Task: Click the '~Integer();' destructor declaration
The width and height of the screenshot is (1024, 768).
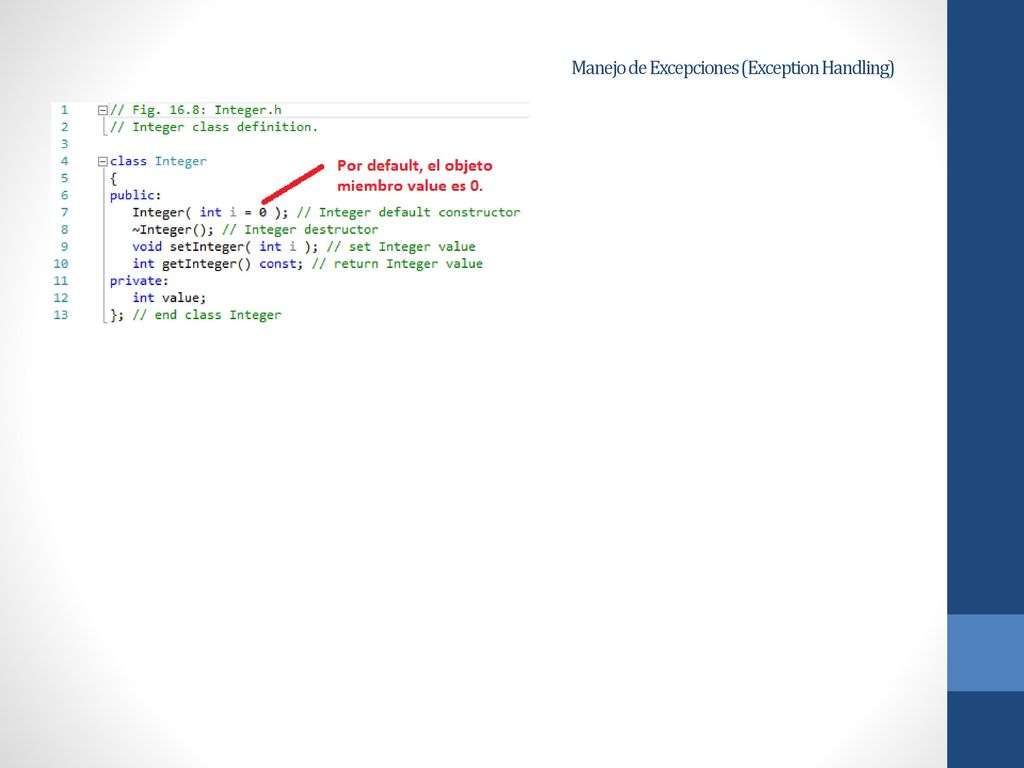Action: pos(173,229)
